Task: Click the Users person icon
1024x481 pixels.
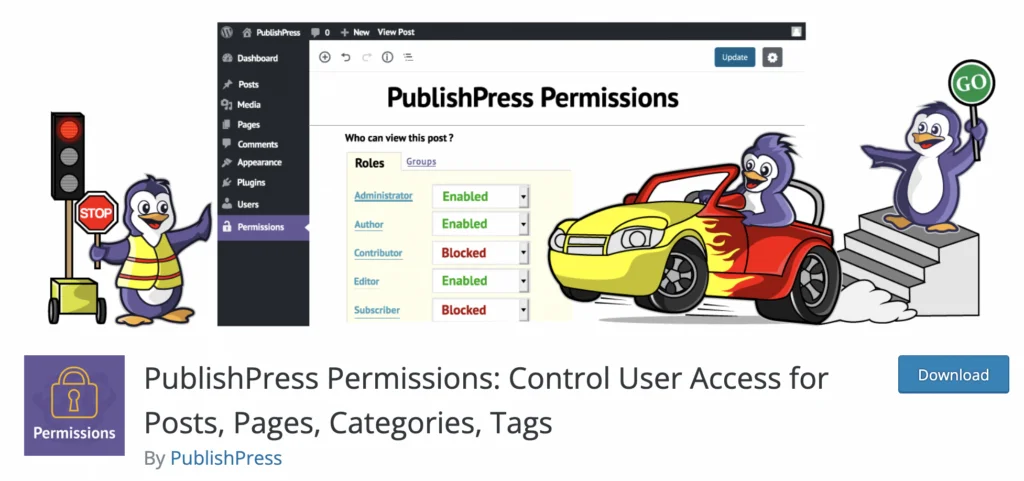Action: click(x=227, y=204)
